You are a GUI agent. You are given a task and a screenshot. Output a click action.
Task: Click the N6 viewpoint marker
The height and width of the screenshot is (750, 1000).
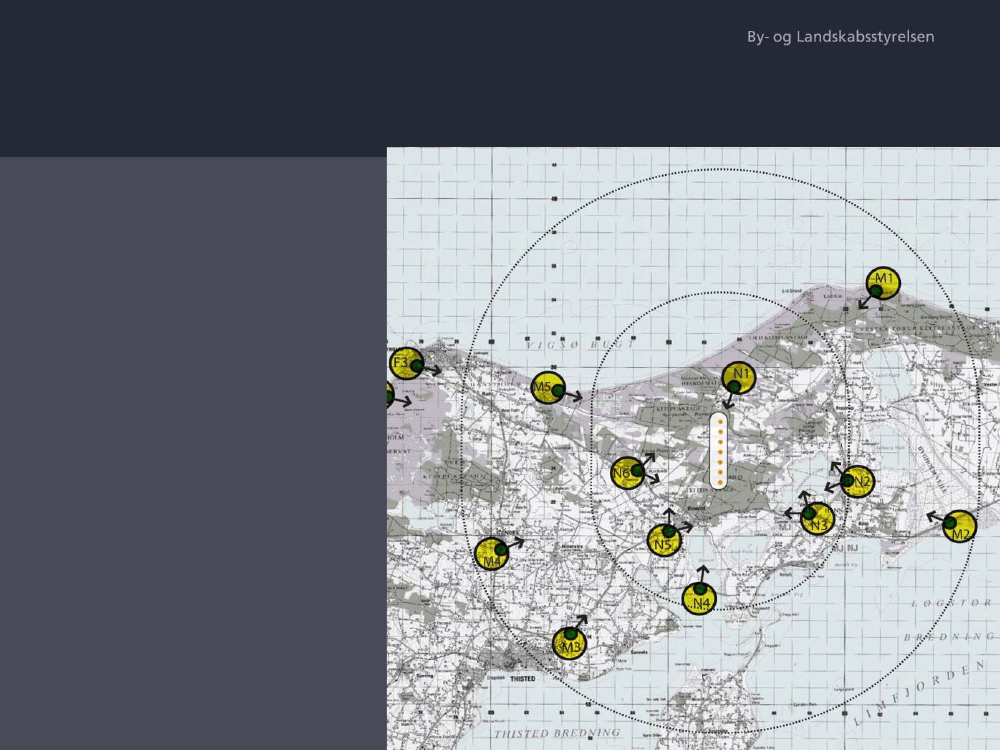click(628, 473)
